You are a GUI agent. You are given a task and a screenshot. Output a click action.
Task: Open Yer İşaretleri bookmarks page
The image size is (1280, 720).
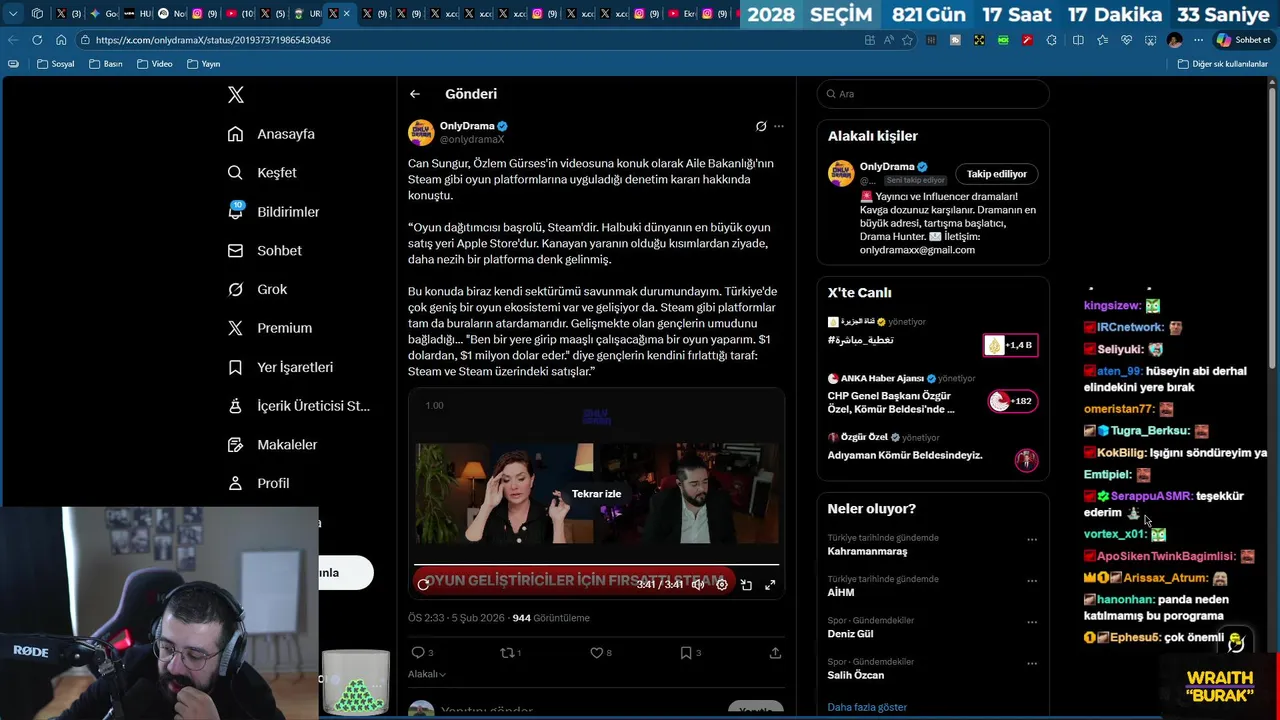[x=281, y=367]
